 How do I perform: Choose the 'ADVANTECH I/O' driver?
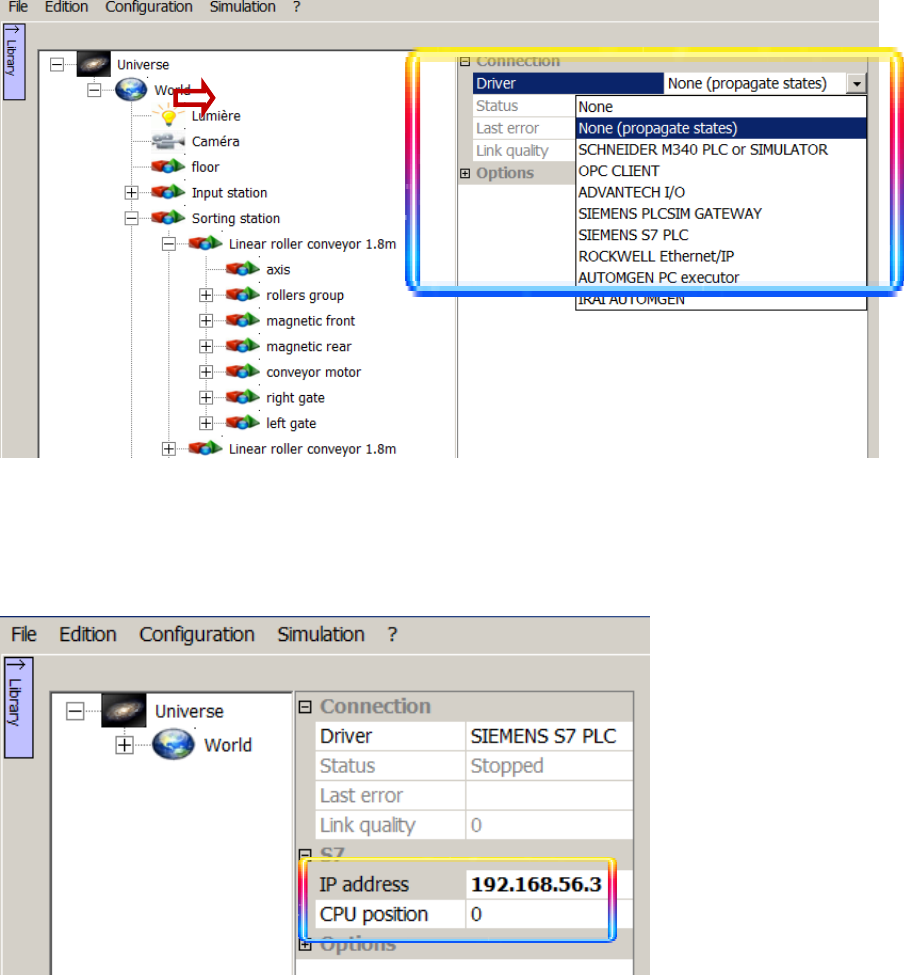coord(721,192)
